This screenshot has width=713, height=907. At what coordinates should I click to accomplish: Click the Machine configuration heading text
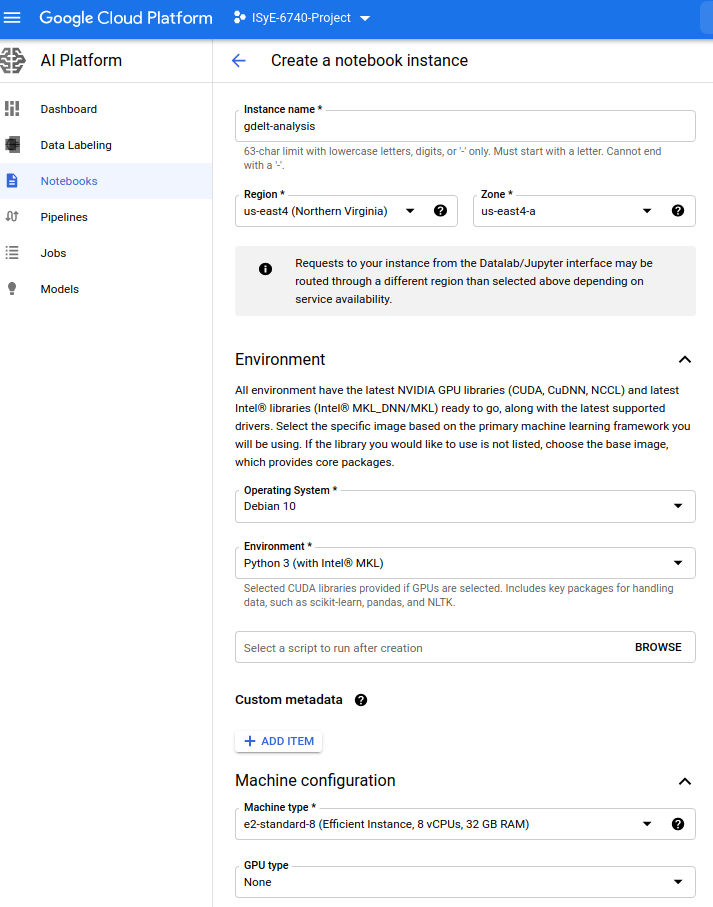tap(315, 780)
